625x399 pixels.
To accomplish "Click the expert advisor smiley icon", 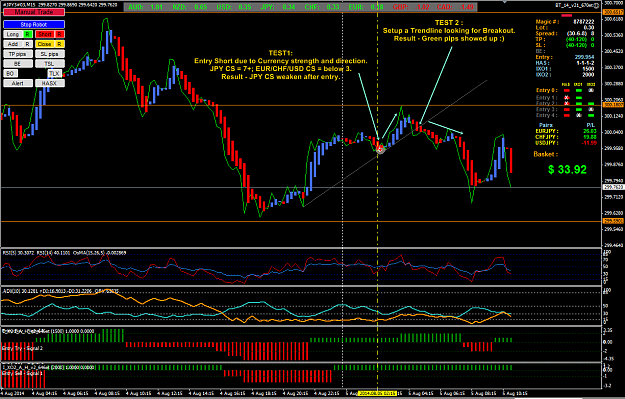I will pos(597,5).
